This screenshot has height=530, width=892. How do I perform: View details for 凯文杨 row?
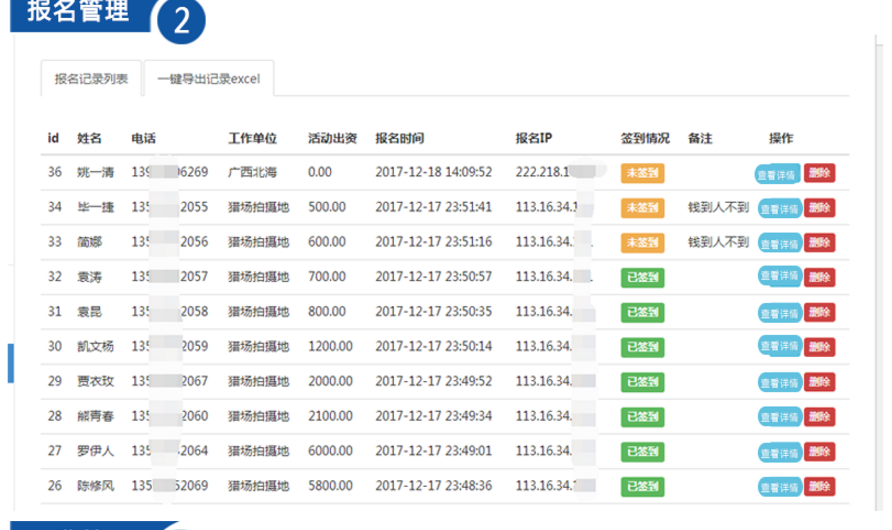point(779,346)
